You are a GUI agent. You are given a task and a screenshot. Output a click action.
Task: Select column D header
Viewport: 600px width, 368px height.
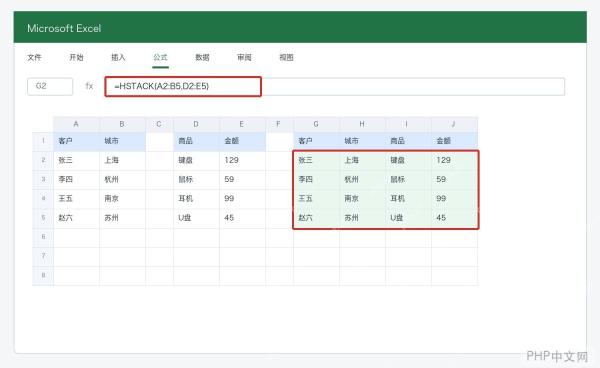coord(196,124)
